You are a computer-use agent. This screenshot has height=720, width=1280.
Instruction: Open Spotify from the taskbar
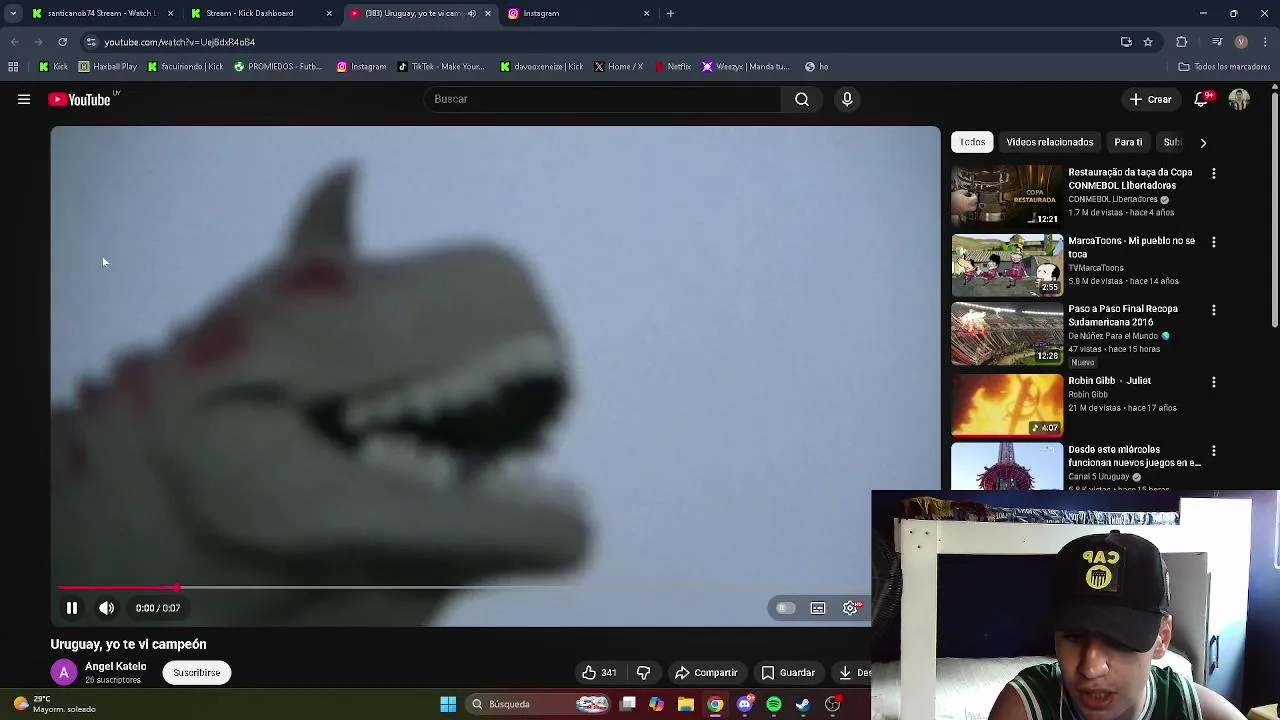[774, 704]
